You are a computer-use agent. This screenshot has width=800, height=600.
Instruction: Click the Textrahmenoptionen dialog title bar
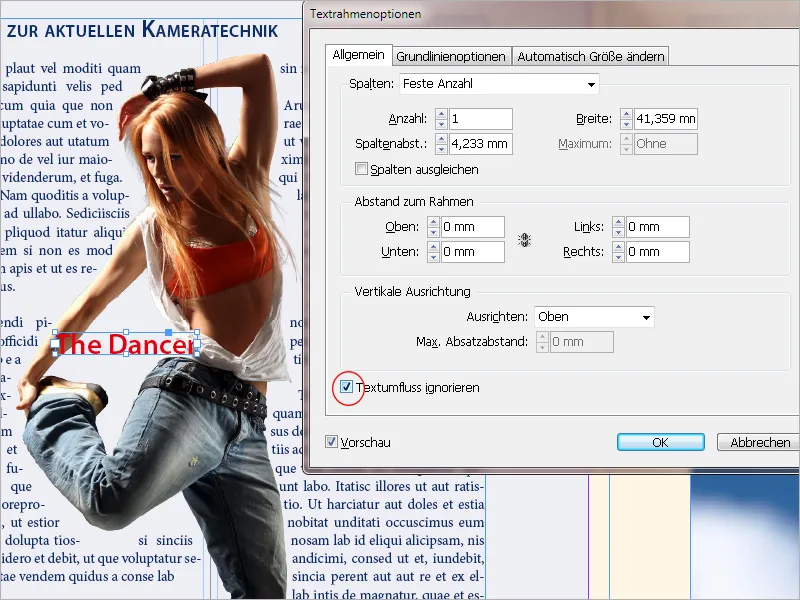click(554, 14)
